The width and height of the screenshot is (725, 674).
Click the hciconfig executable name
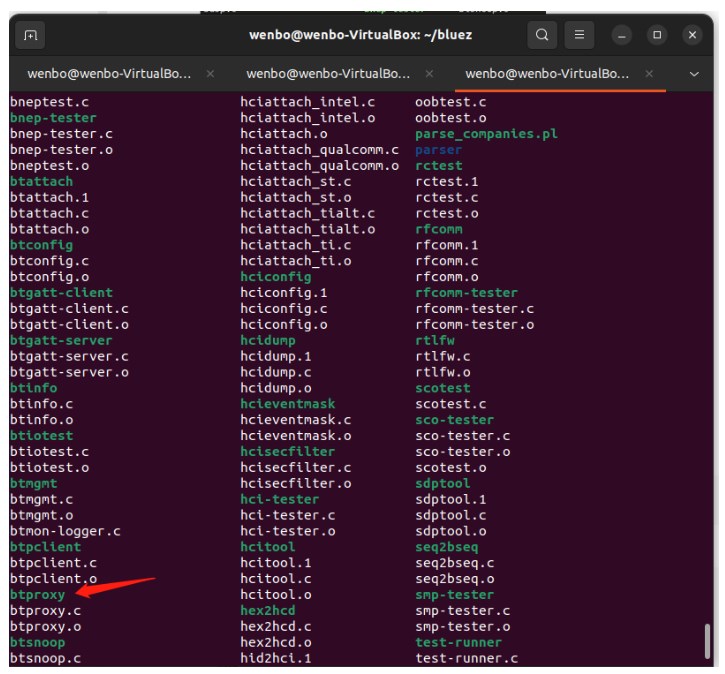pos(276,277)
